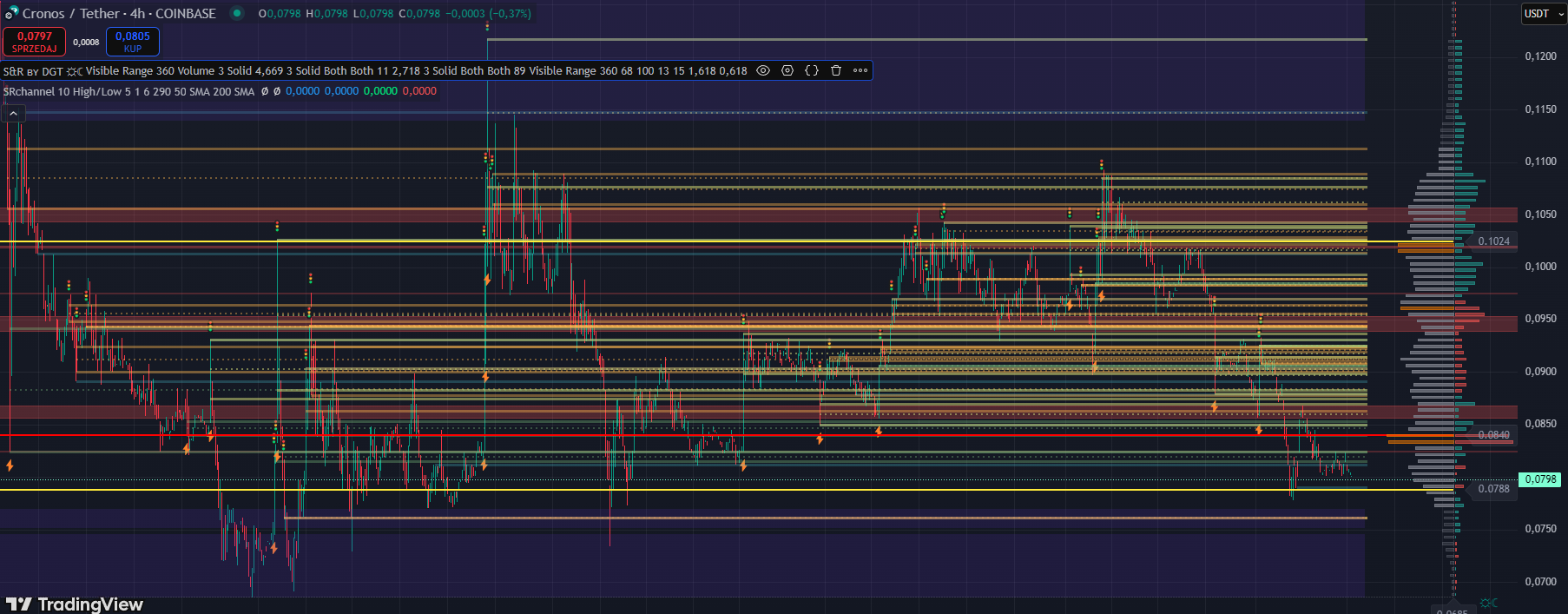Open the USDT currency dropdown
Screen dimensions: 1568x614
1544,14
